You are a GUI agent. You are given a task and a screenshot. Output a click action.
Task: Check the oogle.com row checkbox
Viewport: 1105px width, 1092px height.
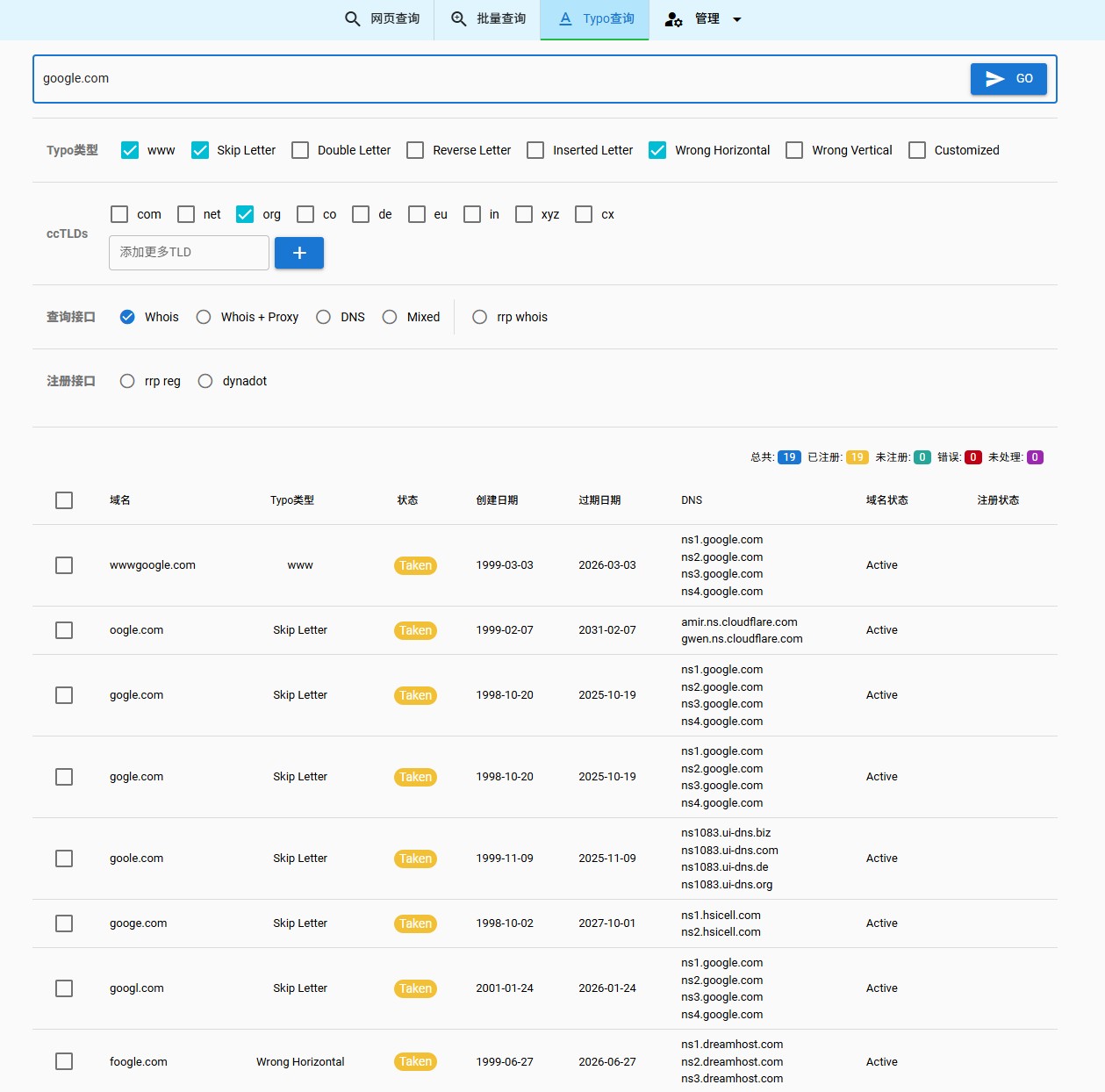tap(64, 630)
